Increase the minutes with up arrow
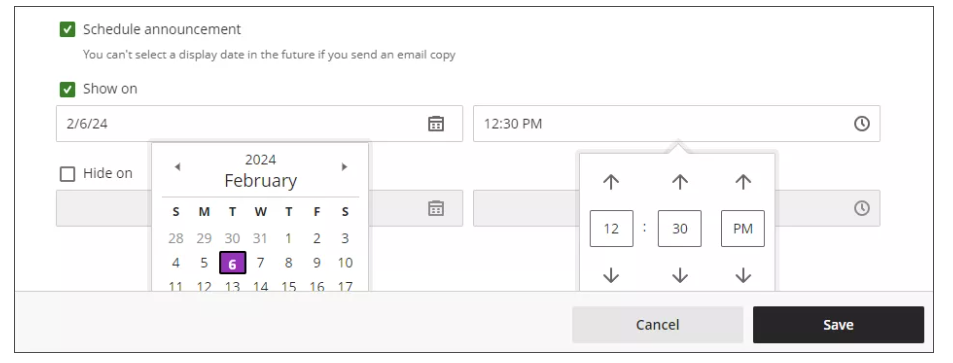This screenshot has width=953, height=363. 679,181
